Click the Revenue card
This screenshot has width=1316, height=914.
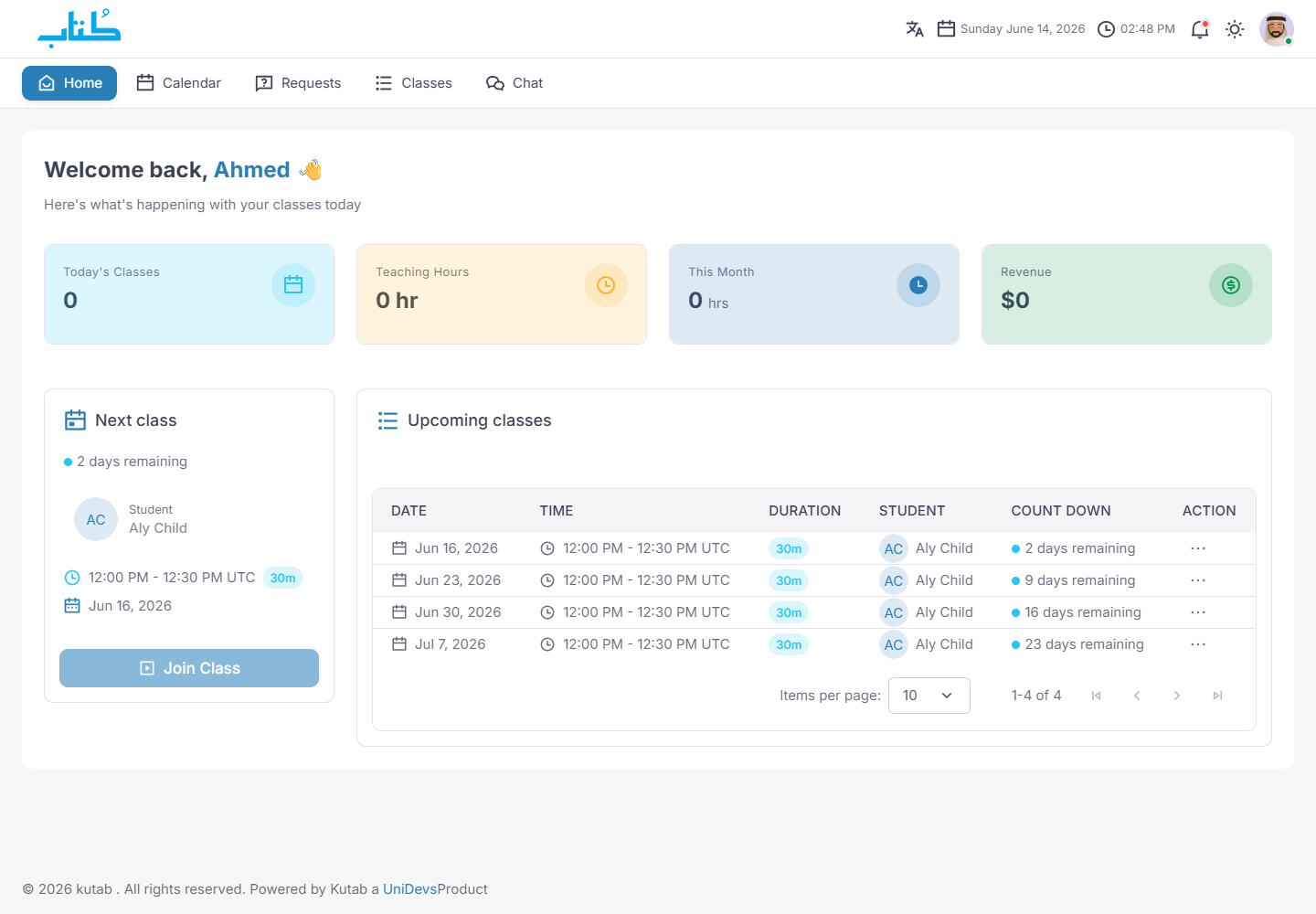point(1127,294)
